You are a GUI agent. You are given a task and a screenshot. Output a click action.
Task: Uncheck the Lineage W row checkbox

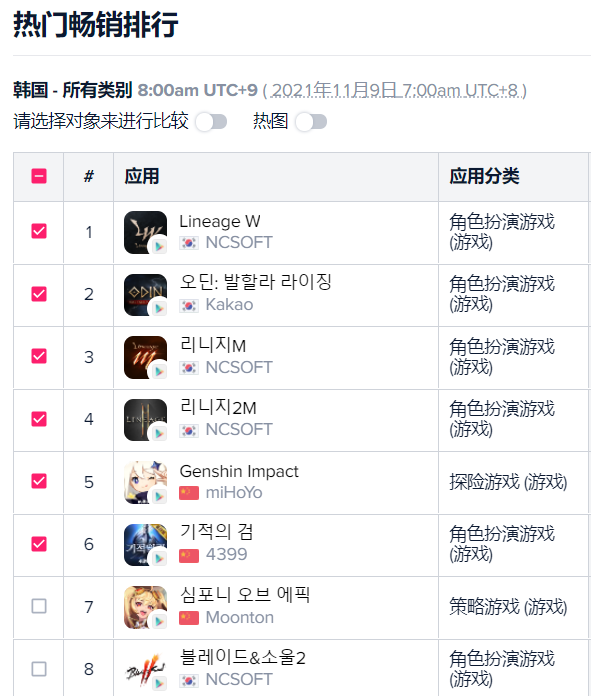point(39,231)
